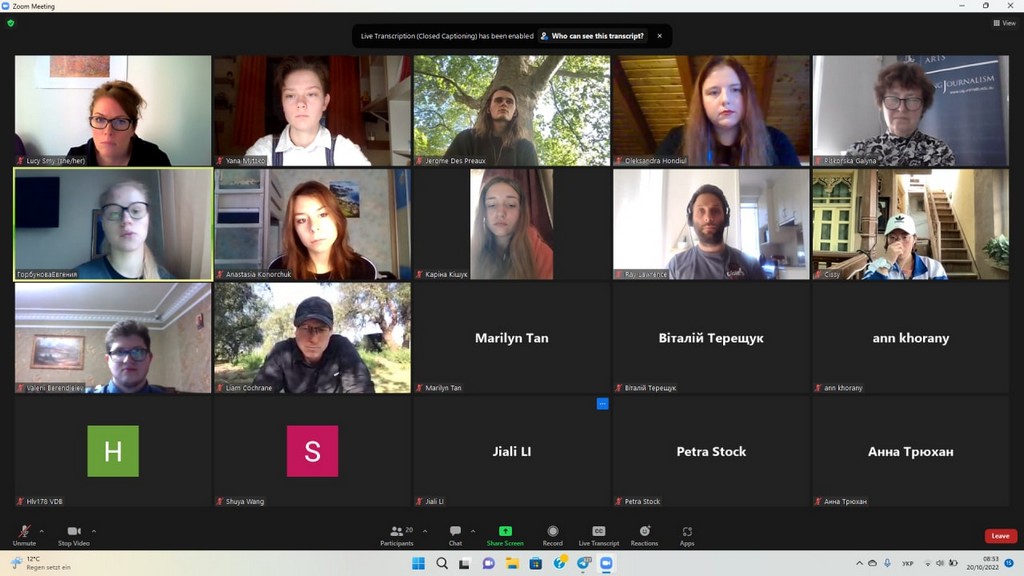This screenshot has width=1024, height=576.
Task: Open the blue more-options button on Jiali LI tile
Action: point(602,404)
